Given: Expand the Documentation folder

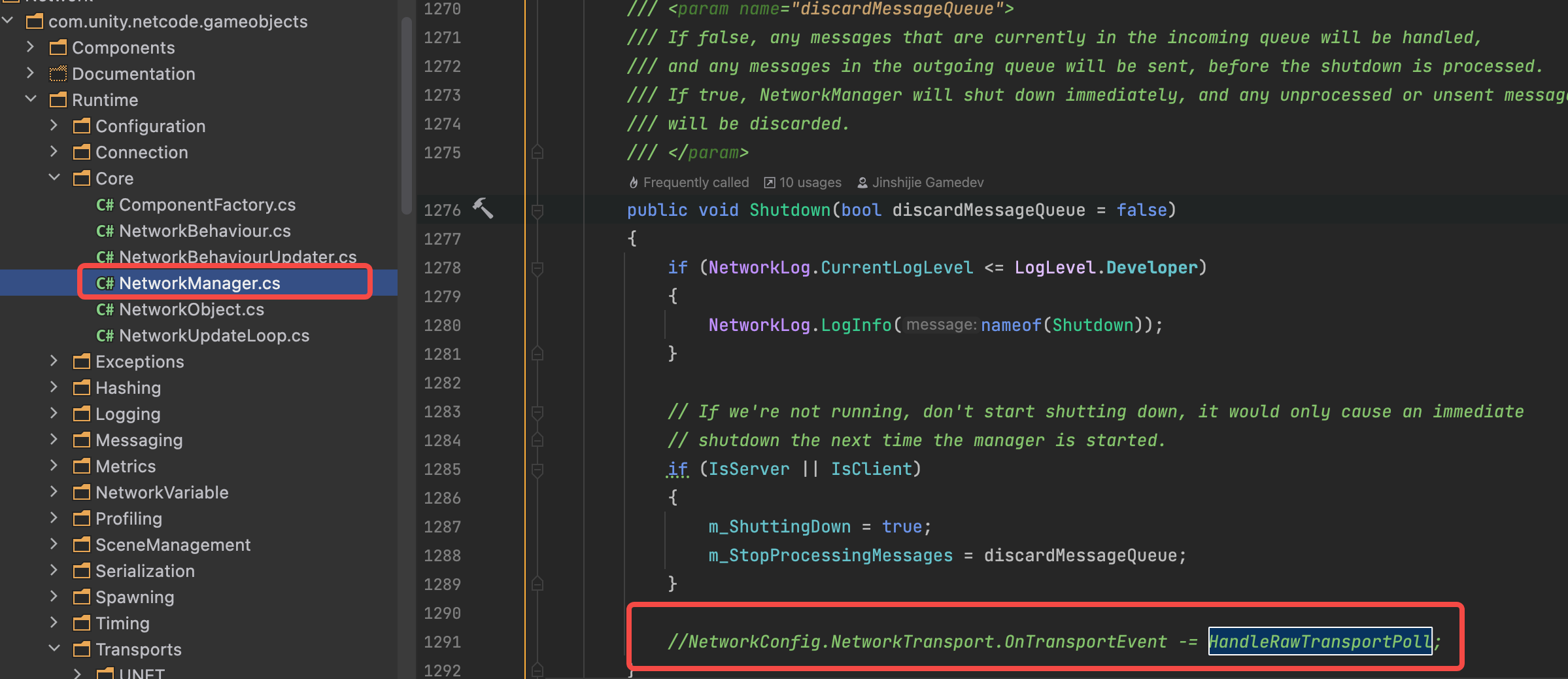Looking at the screenshot, I should pyautogui.click(x=30, y=73).
